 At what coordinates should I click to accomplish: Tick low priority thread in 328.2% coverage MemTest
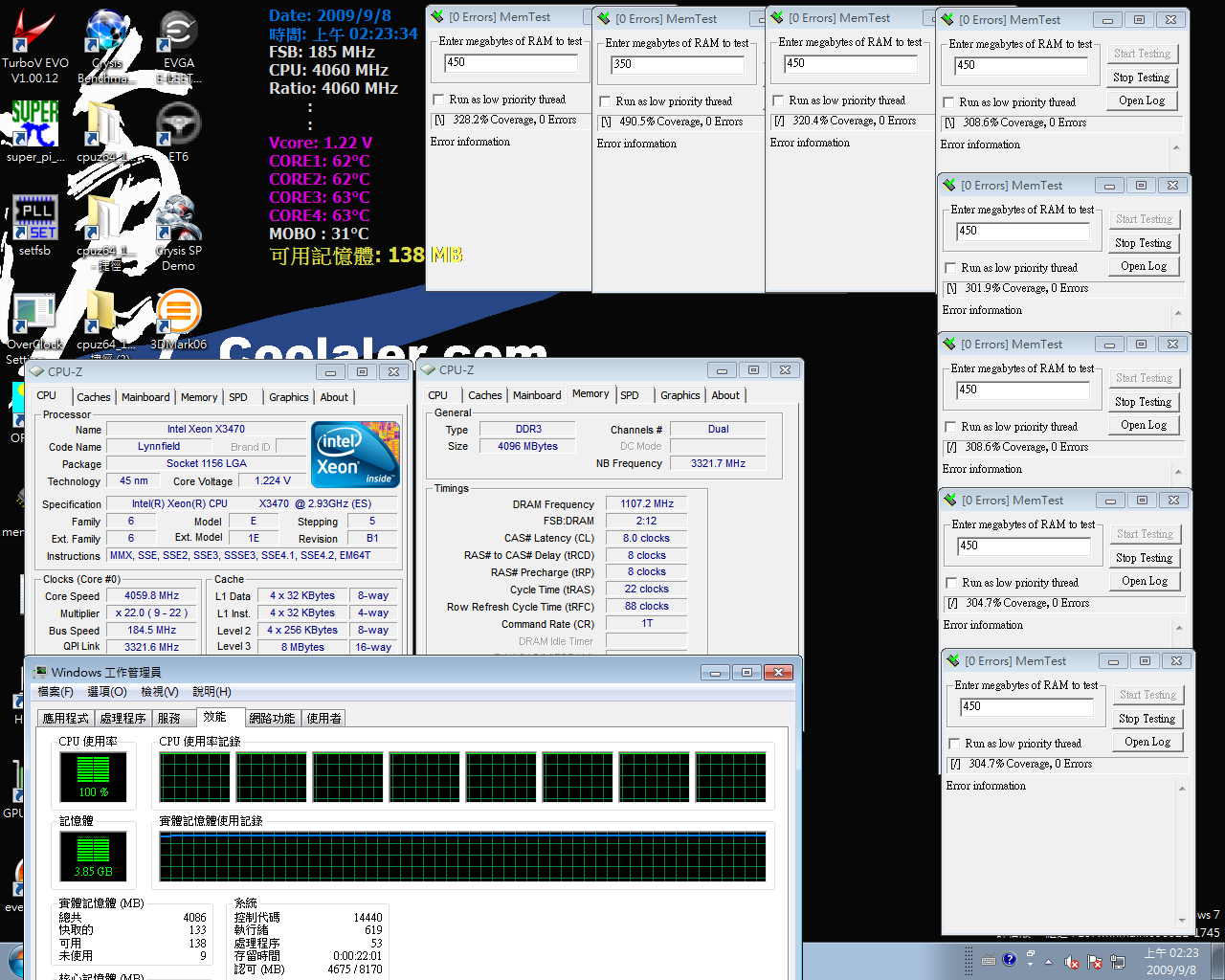(438, 100)
